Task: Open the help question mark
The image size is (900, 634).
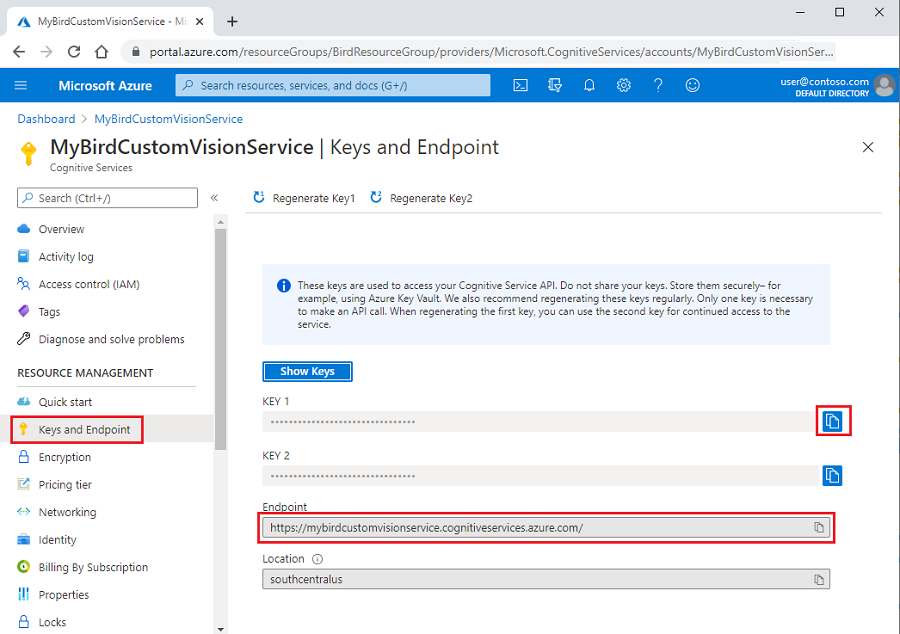Action: (x=658, y=85)
